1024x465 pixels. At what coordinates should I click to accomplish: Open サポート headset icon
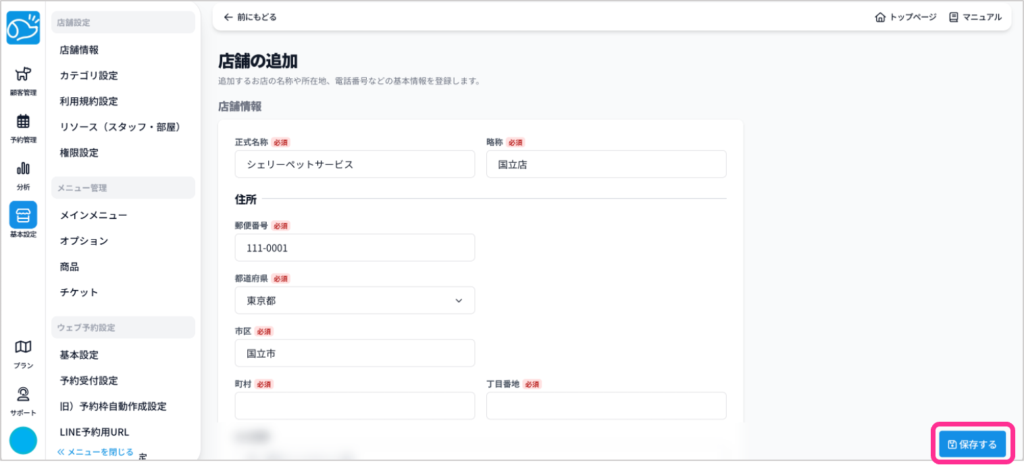[22, 399]
